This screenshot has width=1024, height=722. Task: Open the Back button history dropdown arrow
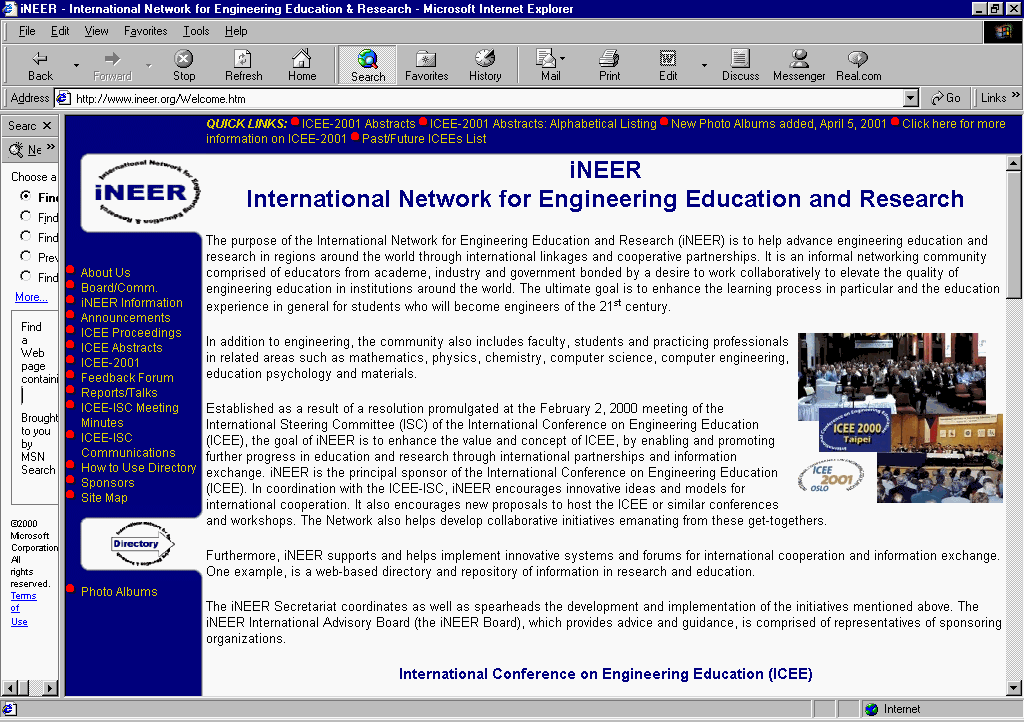(x=76, y=65)
